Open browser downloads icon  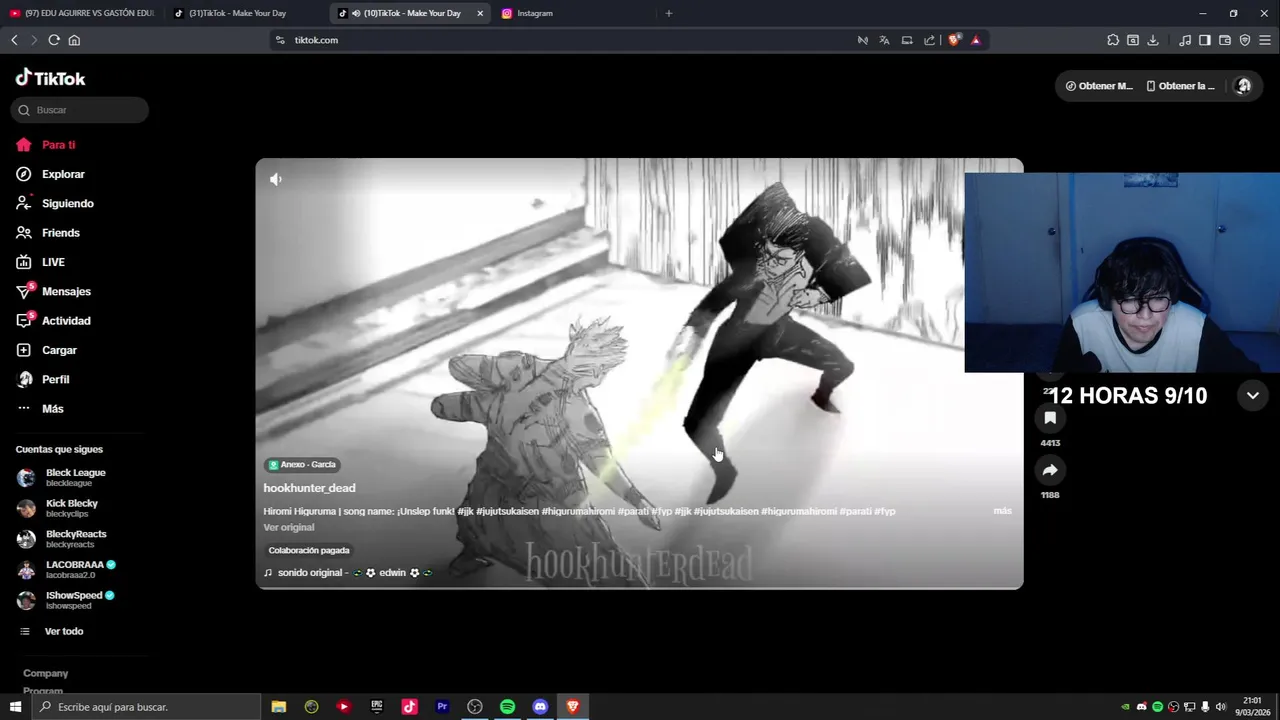coord(1153,40)
